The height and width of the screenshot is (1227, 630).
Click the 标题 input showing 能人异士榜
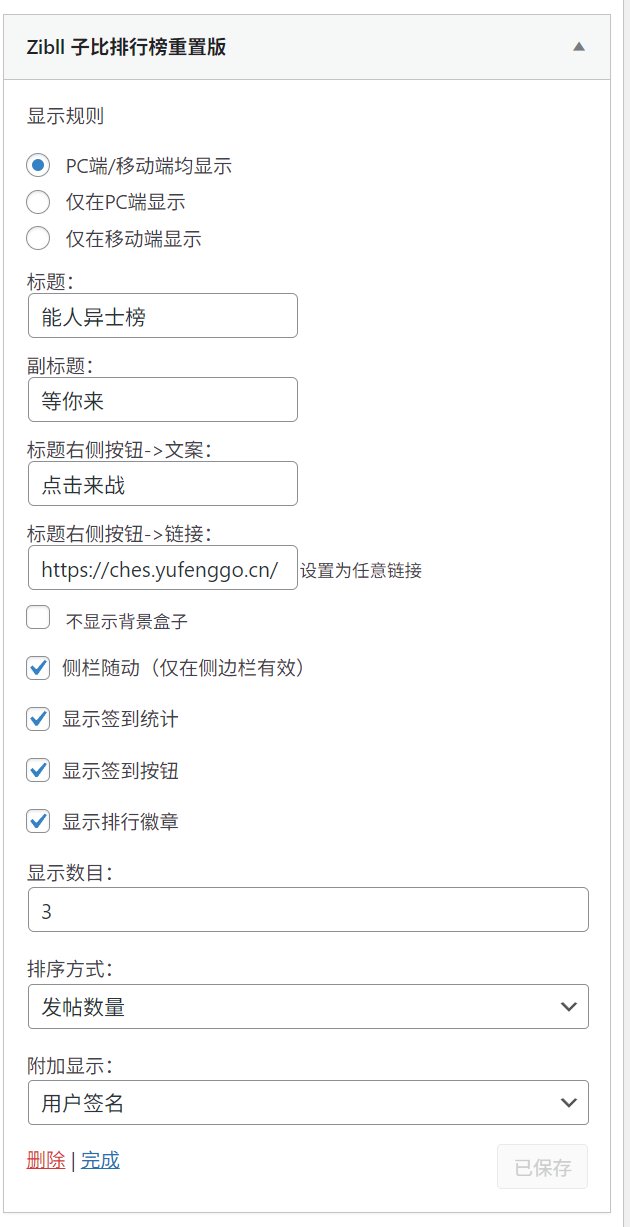(162, 315)
